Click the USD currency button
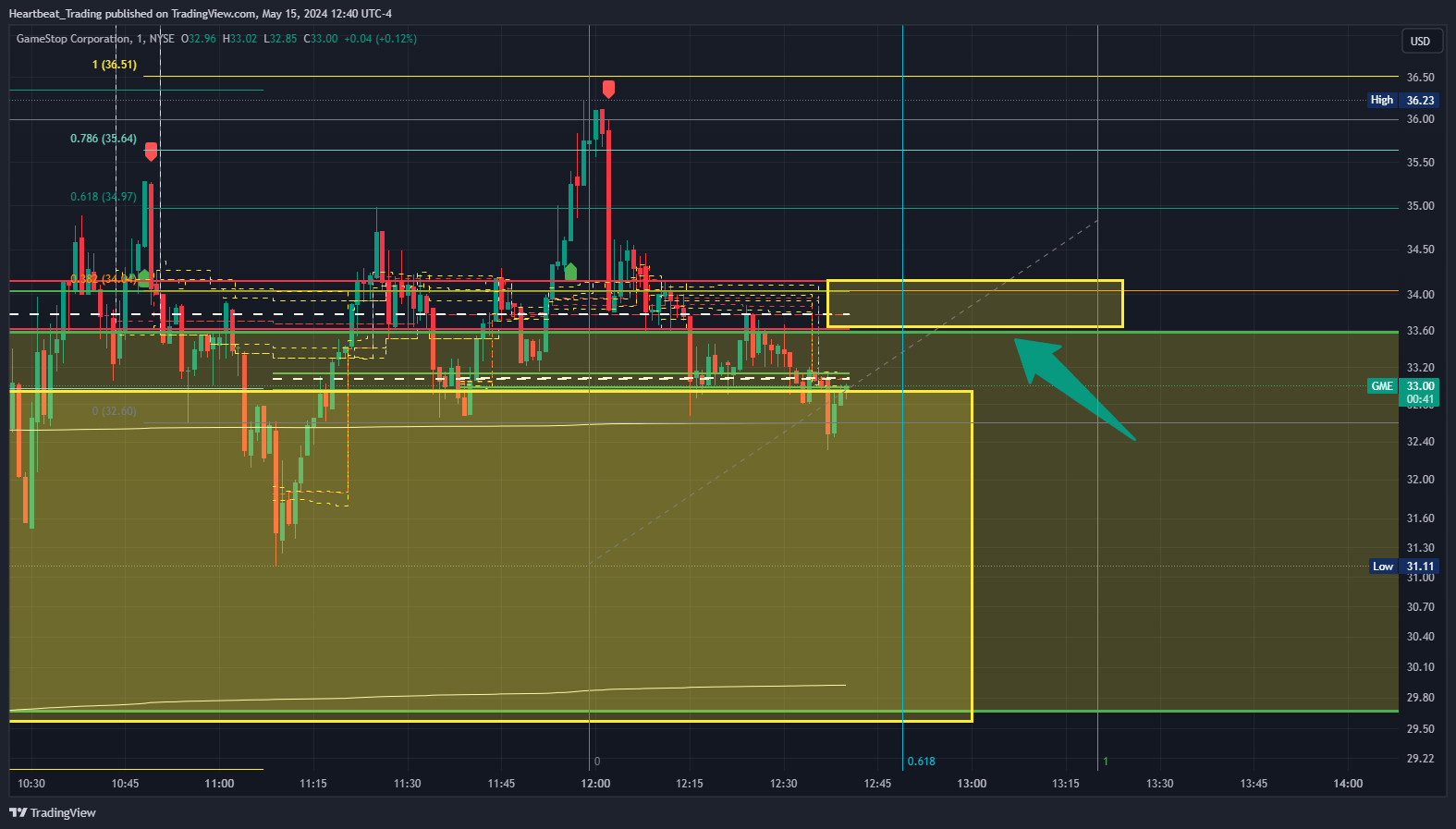This screenshot has width=1456, height=829. pyautogui.click(x=1420, y=41)
